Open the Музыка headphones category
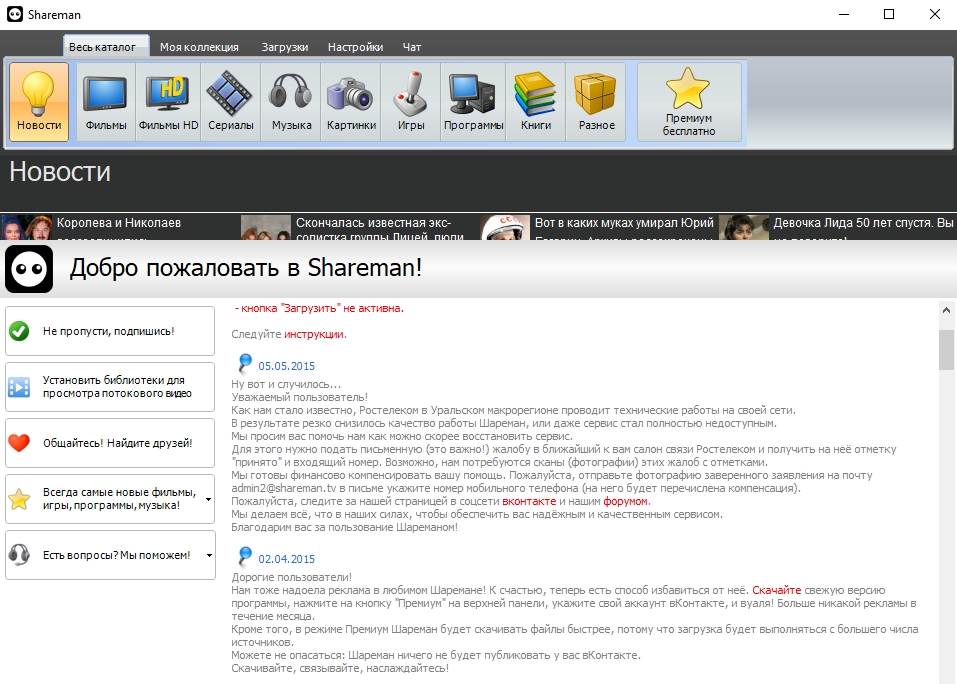Image resolution: width=957 pixels, height=684 pixels. tap(291, 102)
